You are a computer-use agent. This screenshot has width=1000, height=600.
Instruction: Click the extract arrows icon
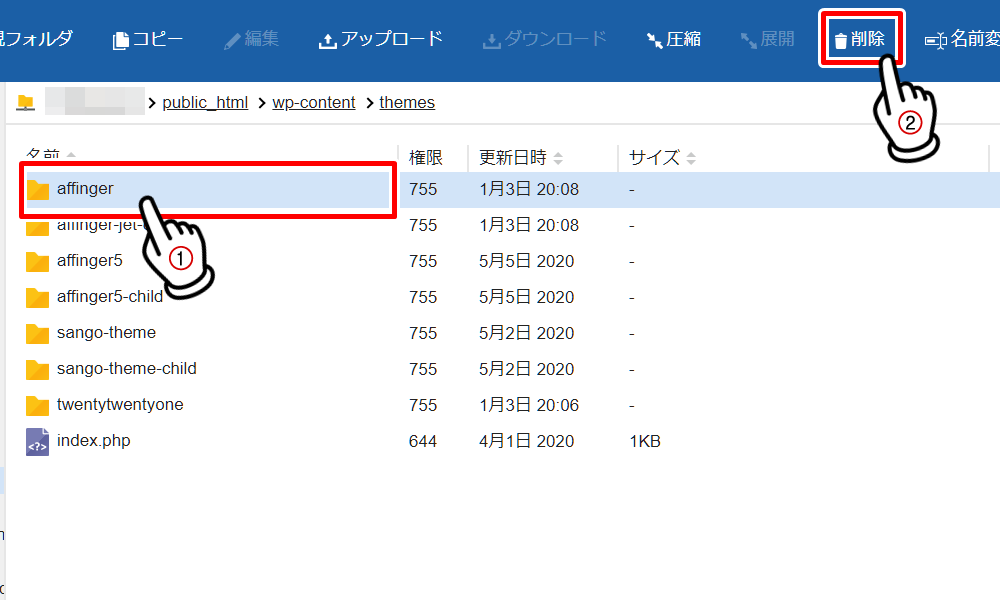(x=748, y=41)
